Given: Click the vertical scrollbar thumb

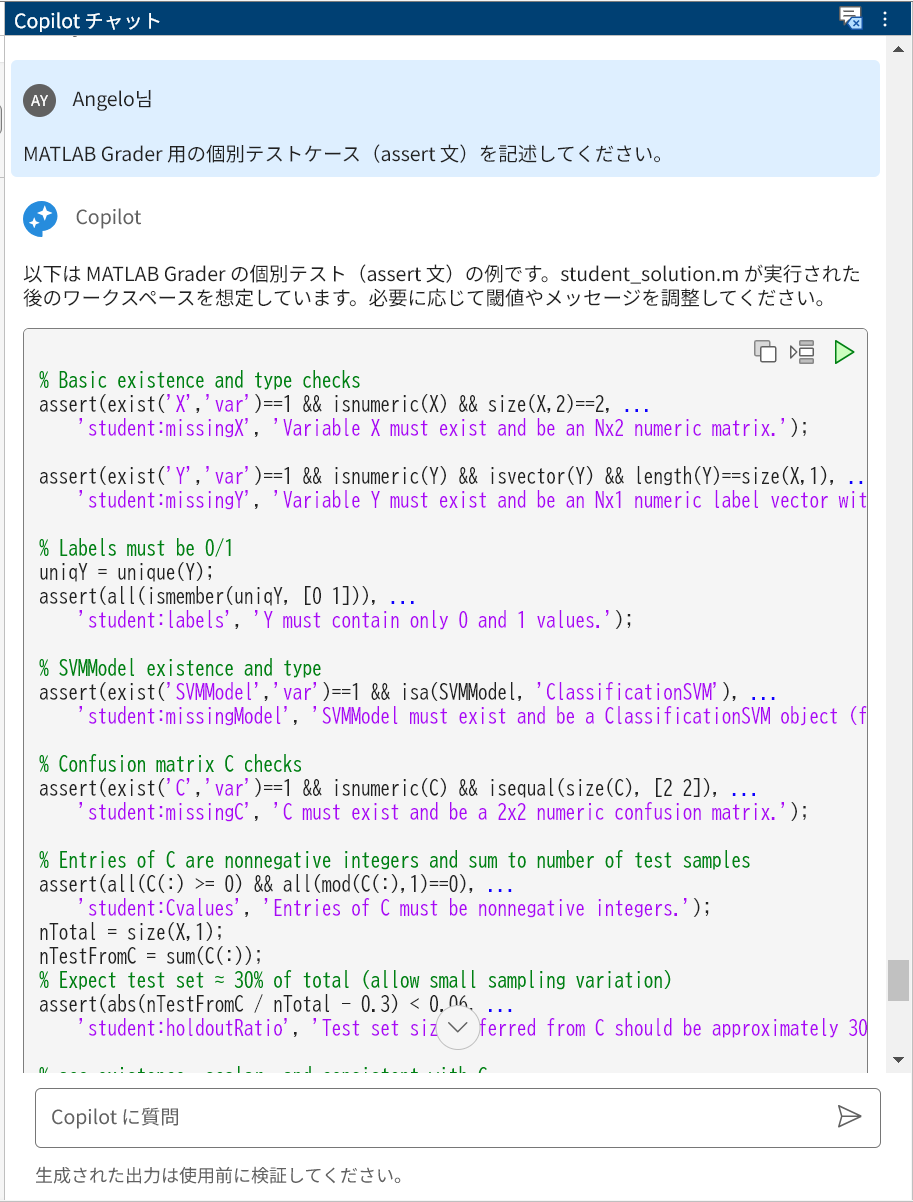Looking at the screenshot, I should tap(898, 980).
